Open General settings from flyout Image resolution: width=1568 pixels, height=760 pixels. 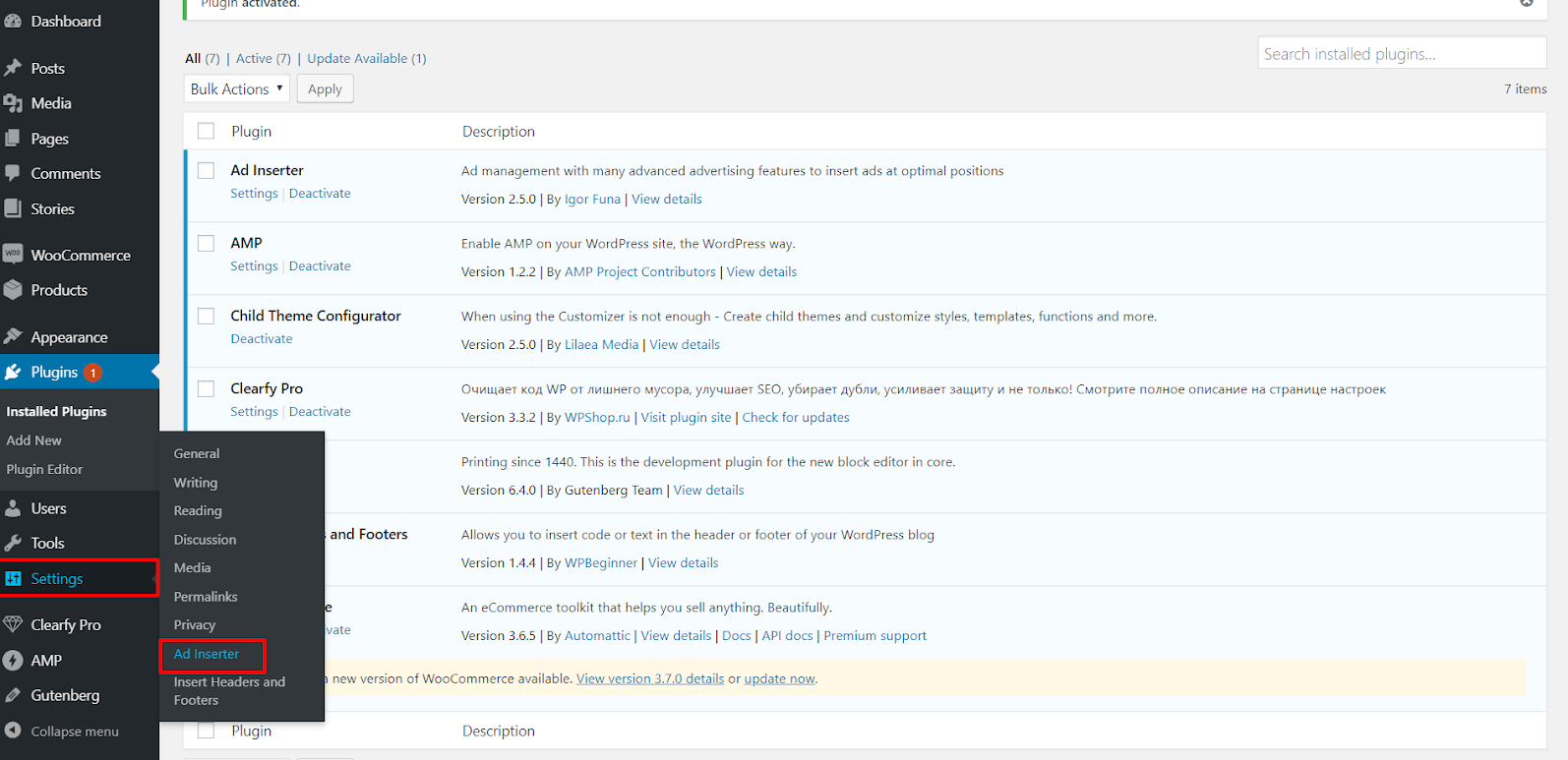coord(197,453)
